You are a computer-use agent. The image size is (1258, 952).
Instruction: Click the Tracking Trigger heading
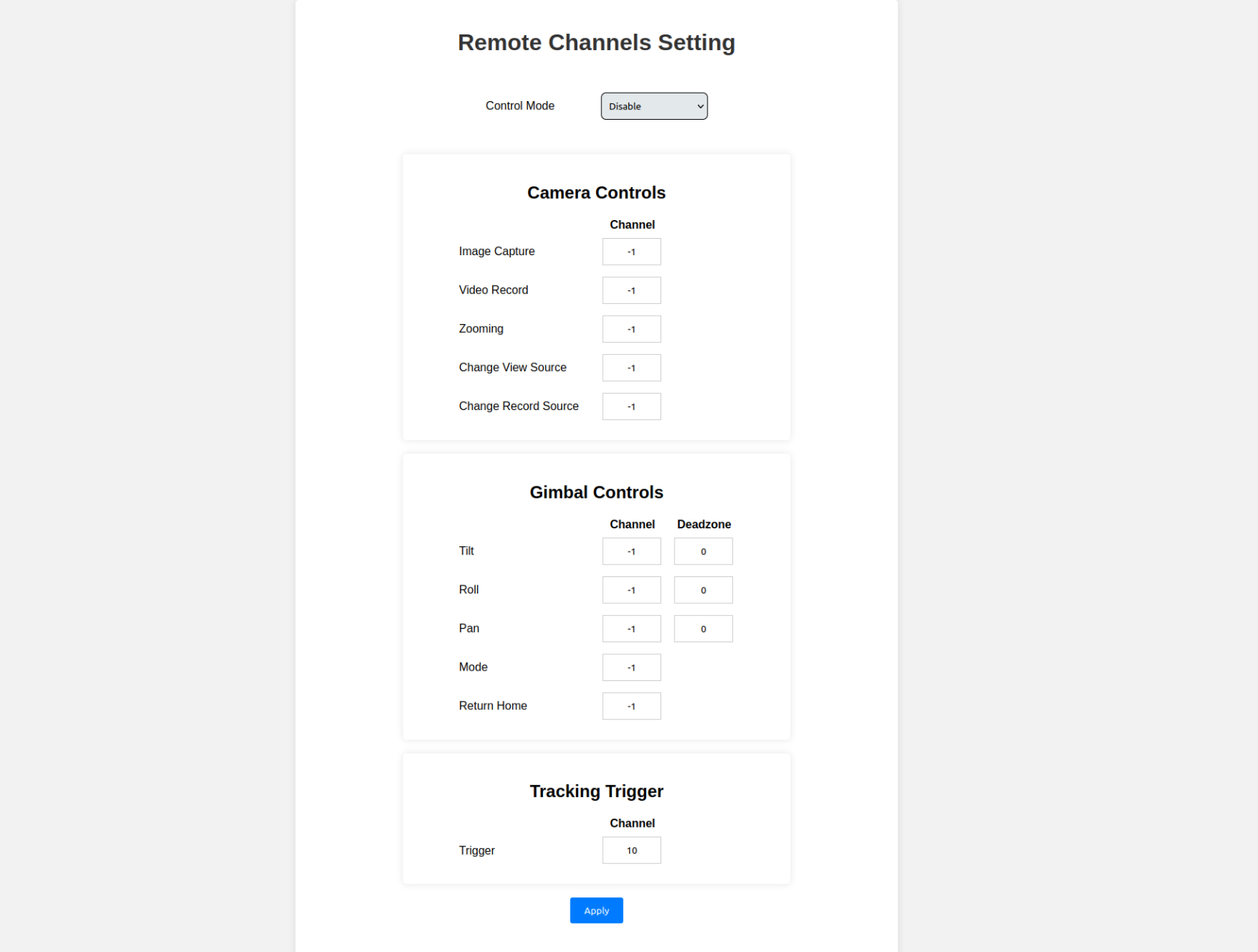point(596,791)
